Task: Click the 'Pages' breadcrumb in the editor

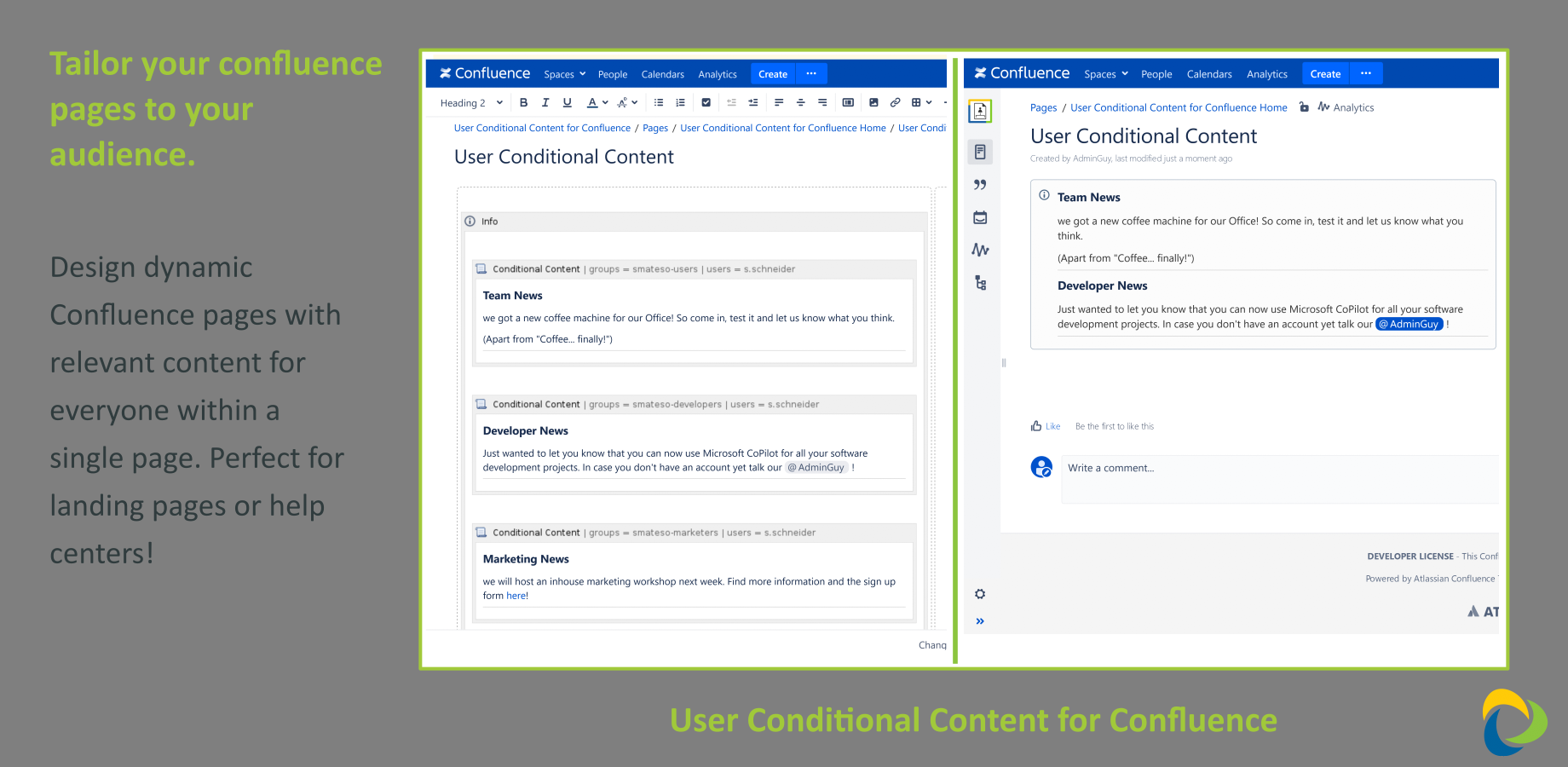Action: click(655, 128)
